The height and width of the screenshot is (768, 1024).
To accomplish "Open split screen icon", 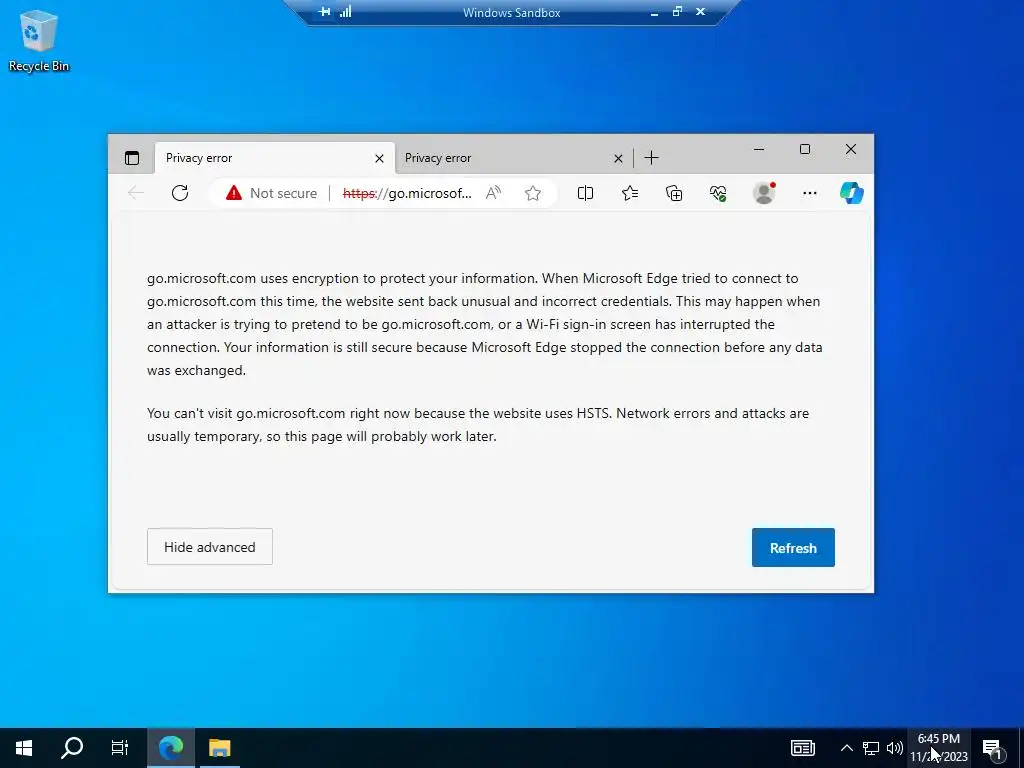I will click(x=585, y=193).
